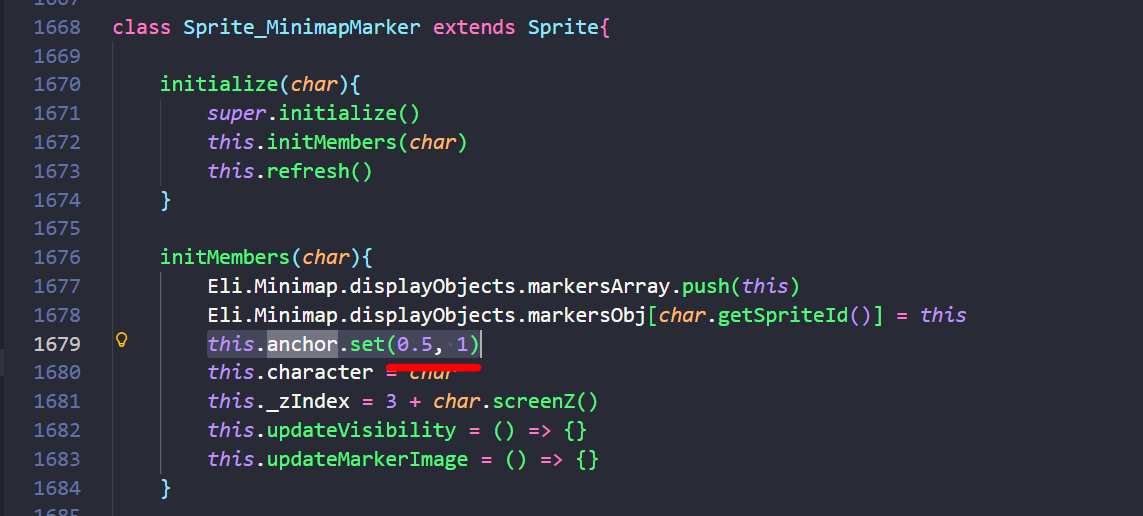
Task: Click line number 1681 in the gutter
Action: click(58, 402)
